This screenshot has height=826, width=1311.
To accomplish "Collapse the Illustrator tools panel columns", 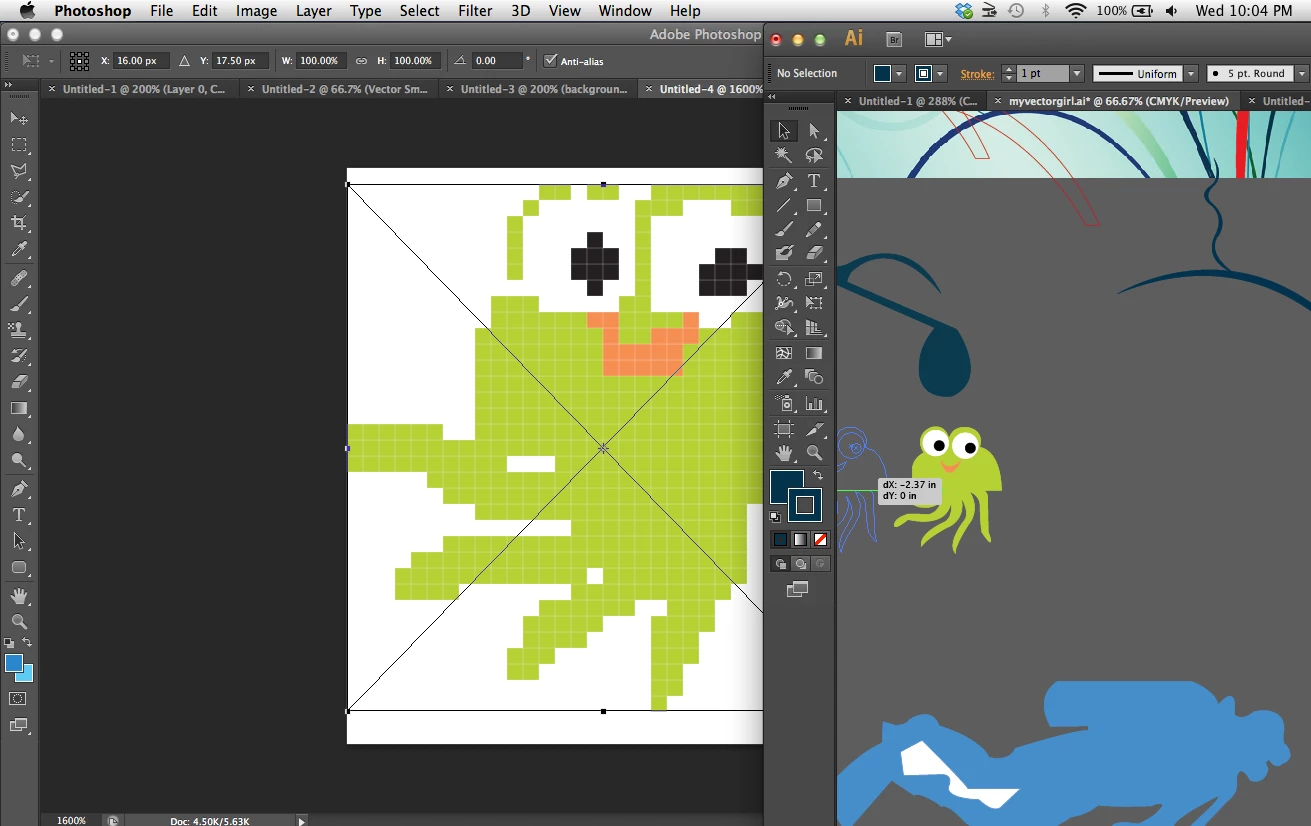I will pos(772,97).
